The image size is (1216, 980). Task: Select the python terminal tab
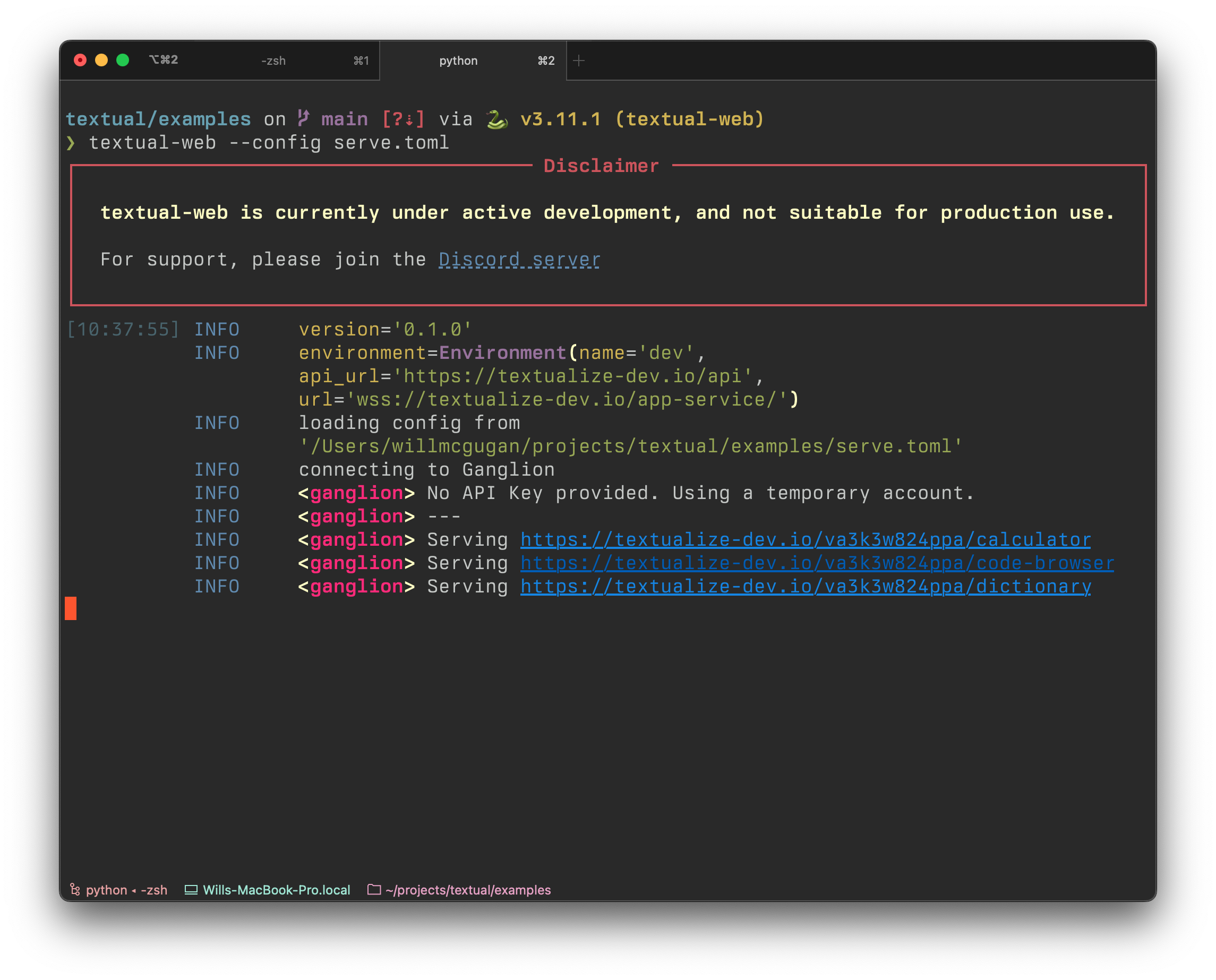(473, 61)
